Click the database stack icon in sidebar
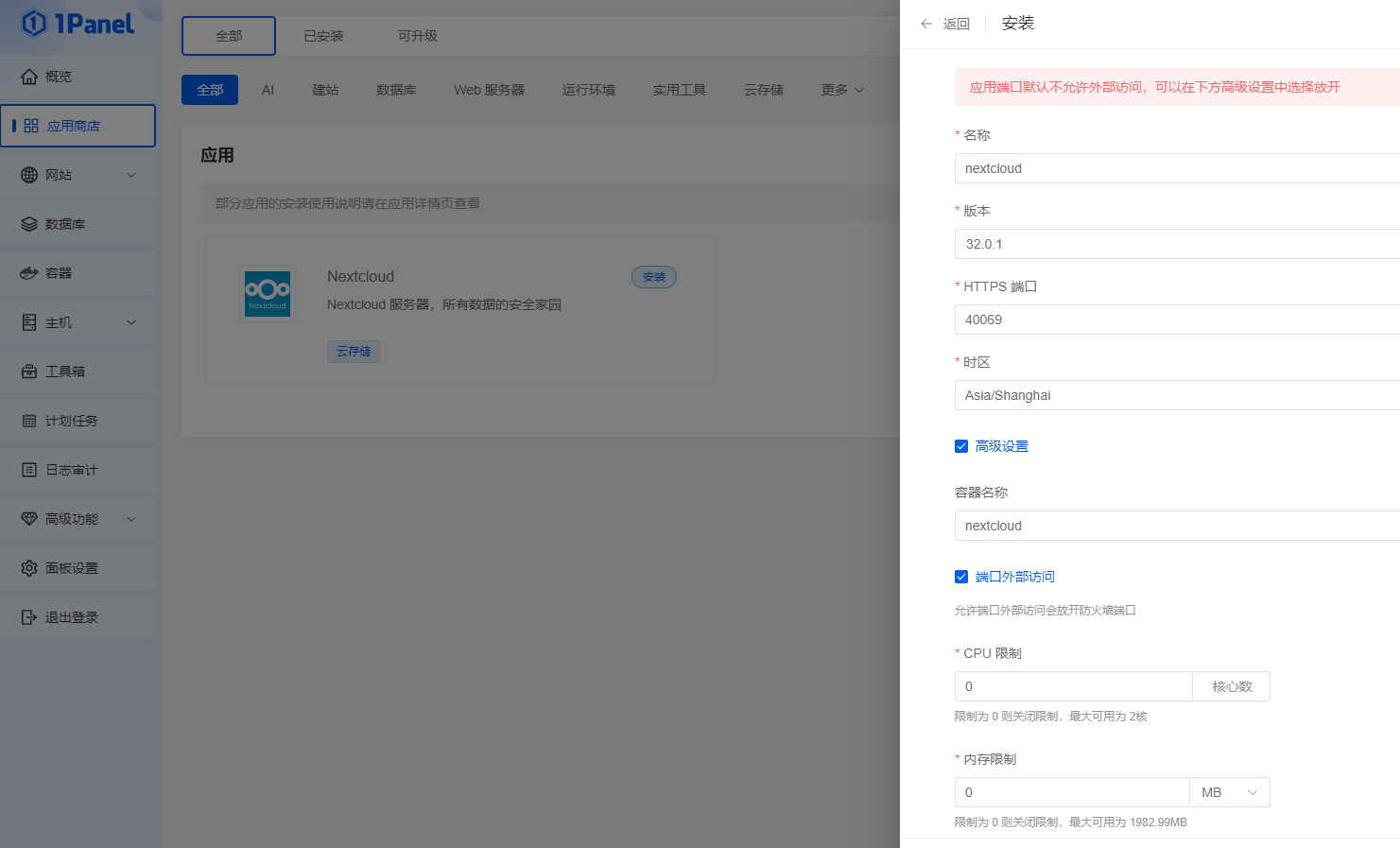This screenshot has height=848, width=1400. (x=29, y=224)
